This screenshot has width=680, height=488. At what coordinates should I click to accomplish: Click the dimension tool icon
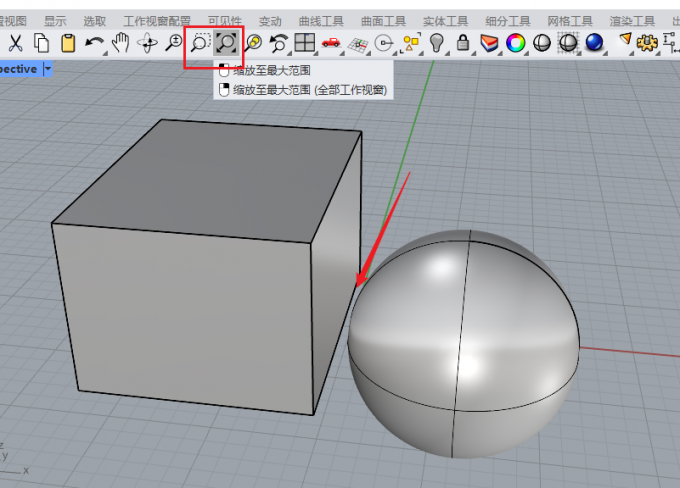pyautogui.click(x=671, y=43)
